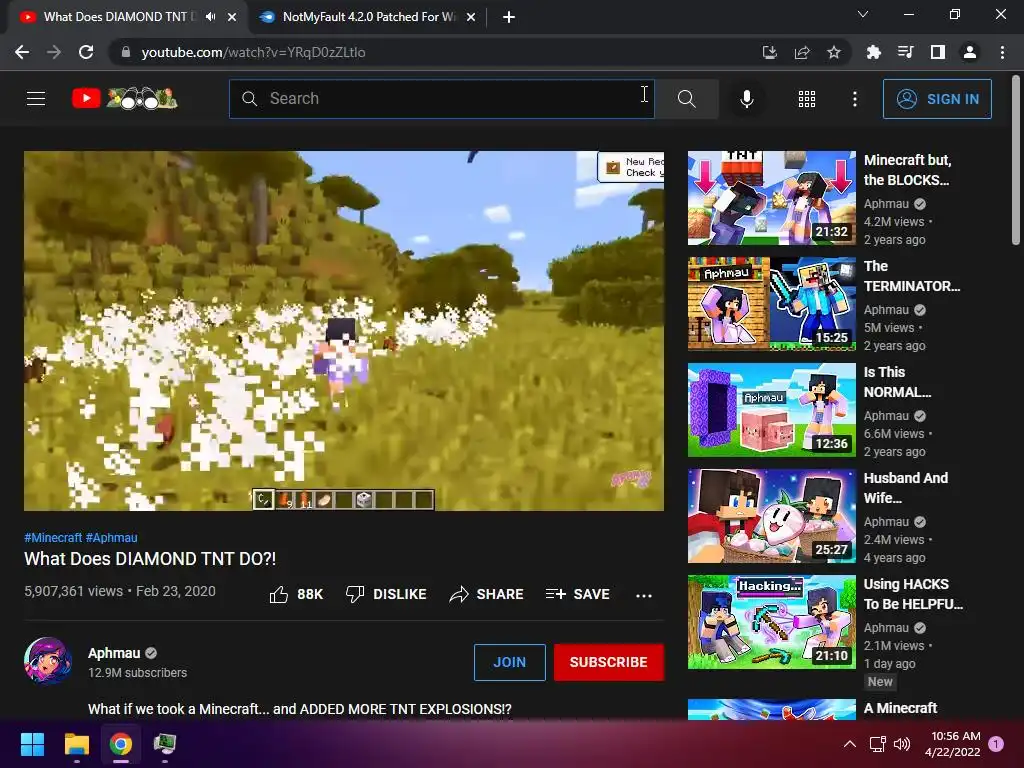Open The TERMINATOR video thumbnail
Screen dimensions: 1024x768
point(771,304)
